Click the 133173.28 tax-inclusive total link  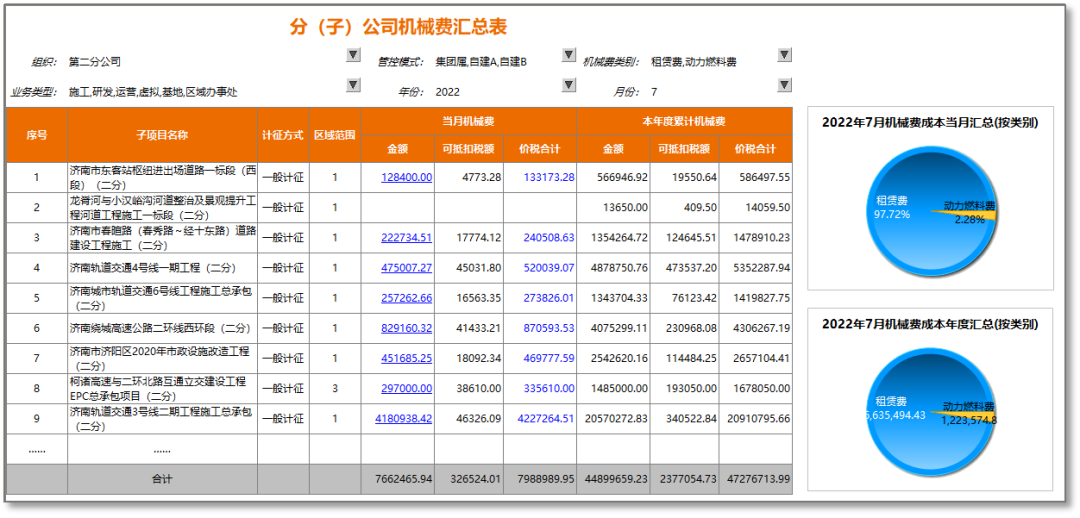[x=548, y=178]
